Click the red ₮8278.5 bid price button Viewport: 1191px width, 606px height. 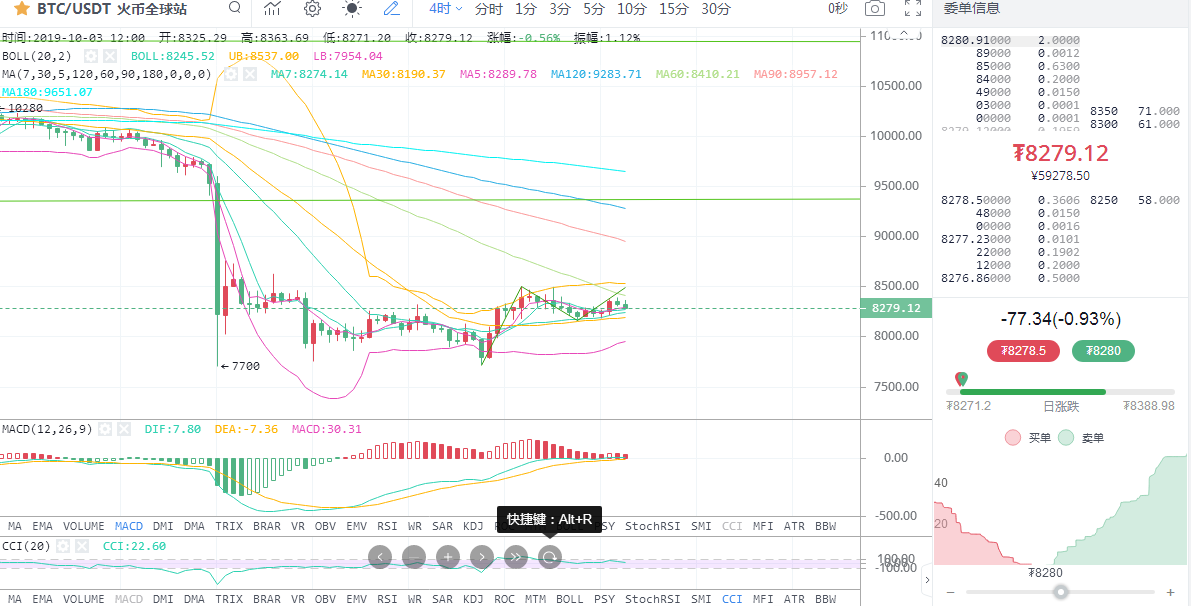[1024, 351]
